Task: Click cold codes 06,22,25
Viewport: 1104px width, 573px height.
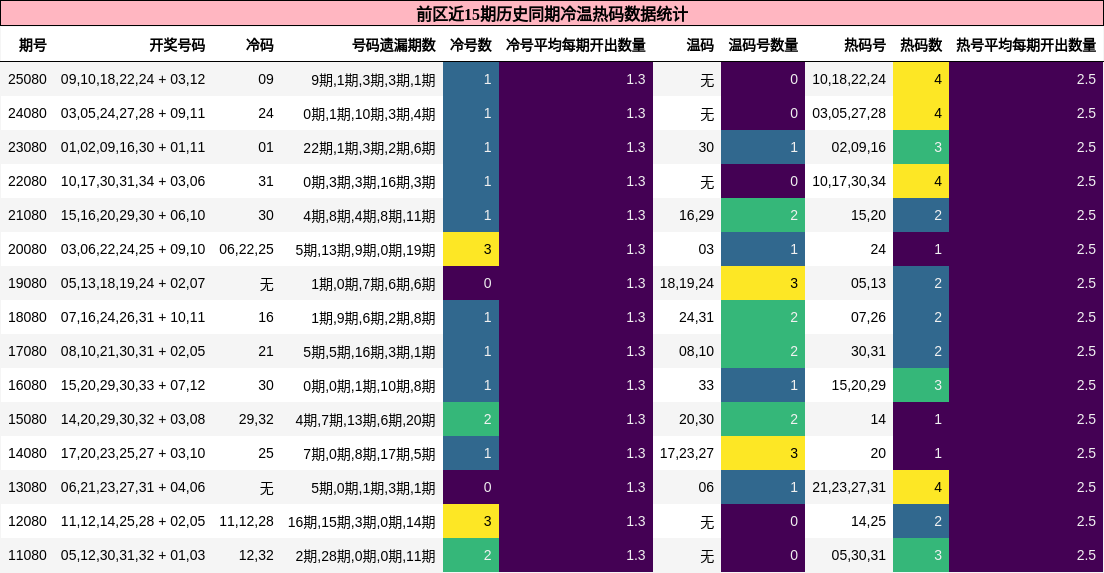Action: (x=246, y=249)
